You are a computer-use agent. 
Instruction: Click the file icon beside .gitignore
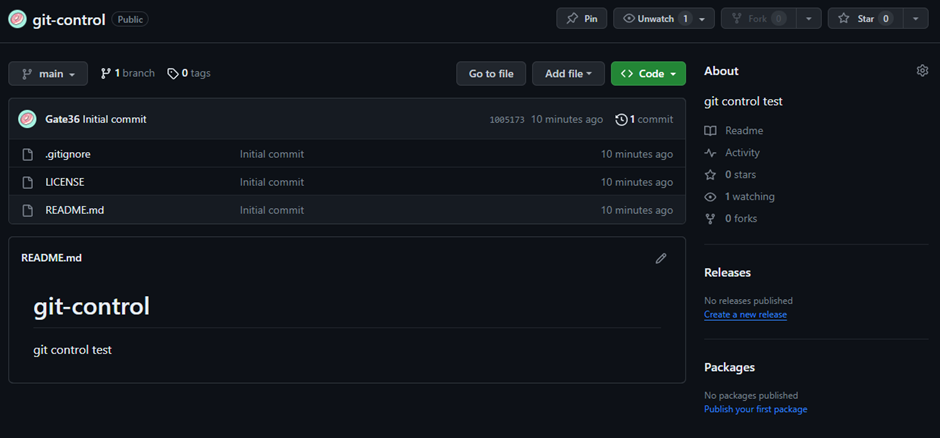click(27, 155)
